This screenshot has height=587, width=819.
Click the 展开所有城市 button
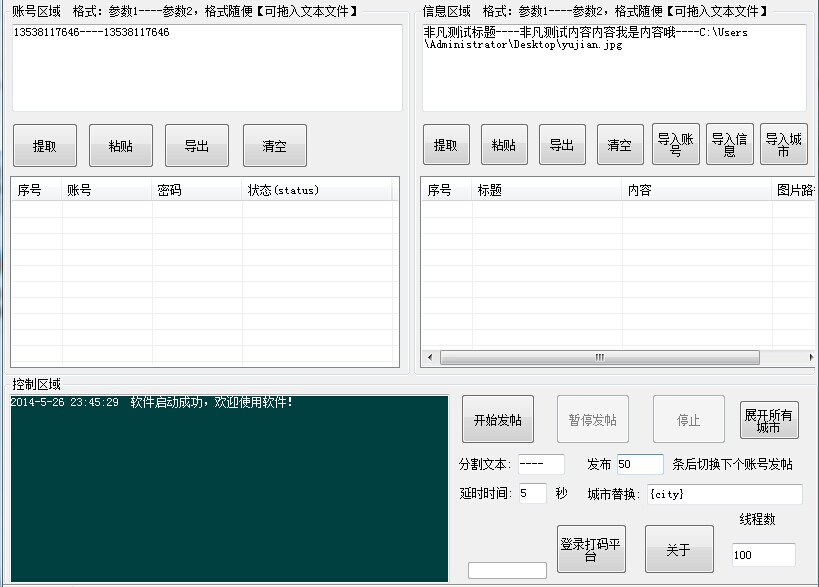click(769, 418)
